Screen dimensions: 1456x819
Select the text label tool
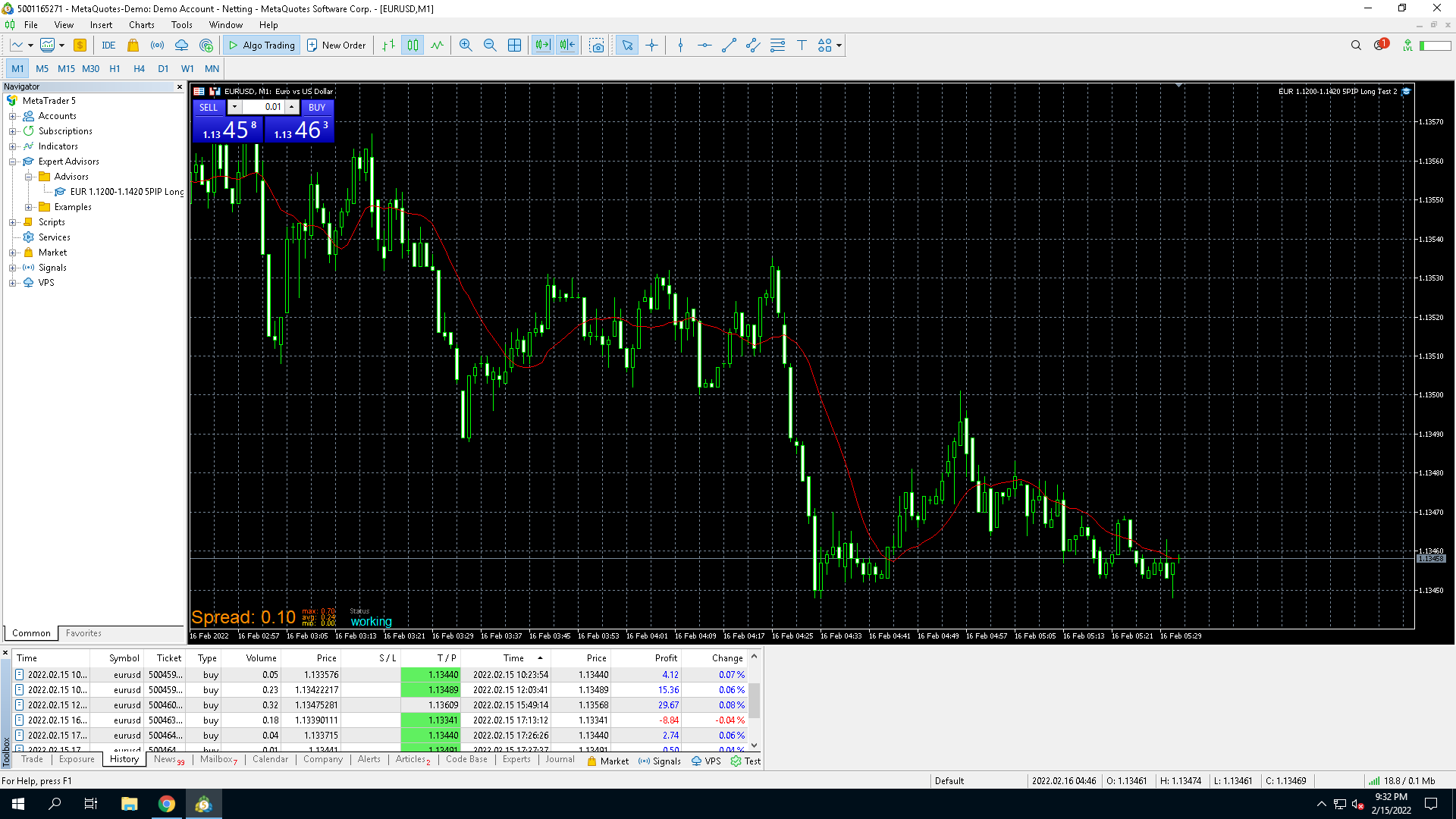pyautogui.click(x=802, y=45)
